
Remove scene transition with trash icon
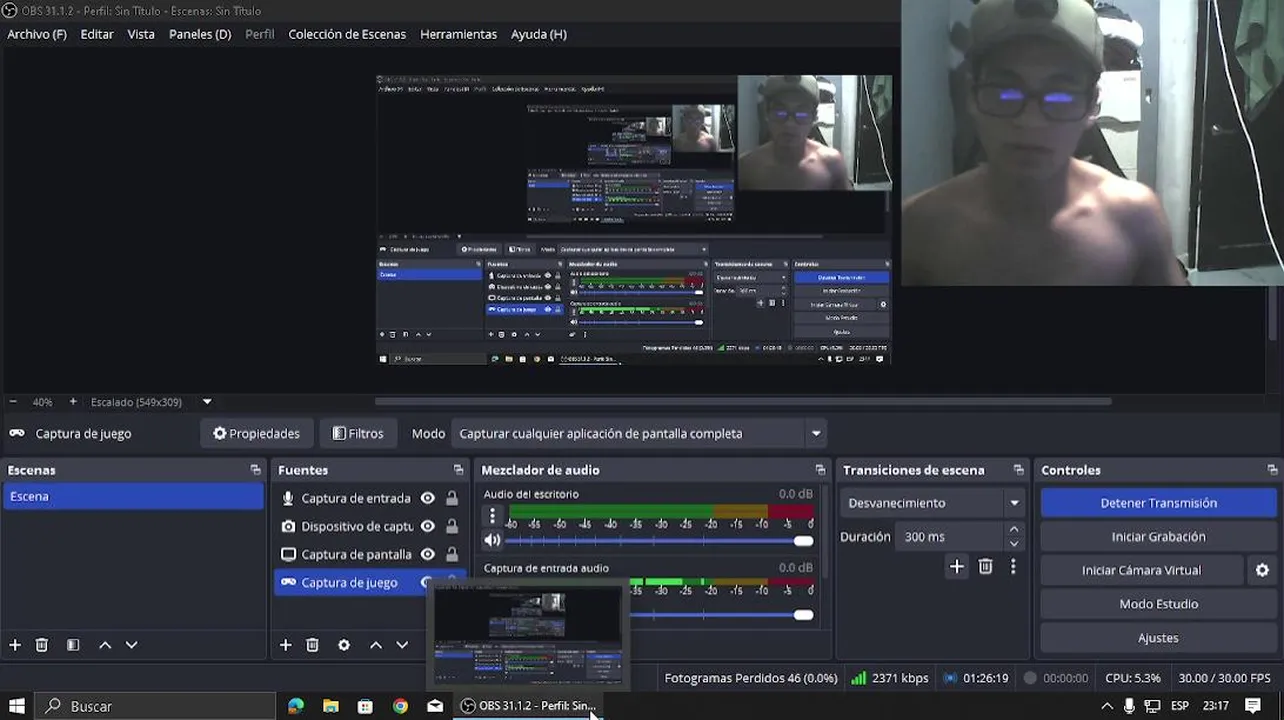click(985, 567)
